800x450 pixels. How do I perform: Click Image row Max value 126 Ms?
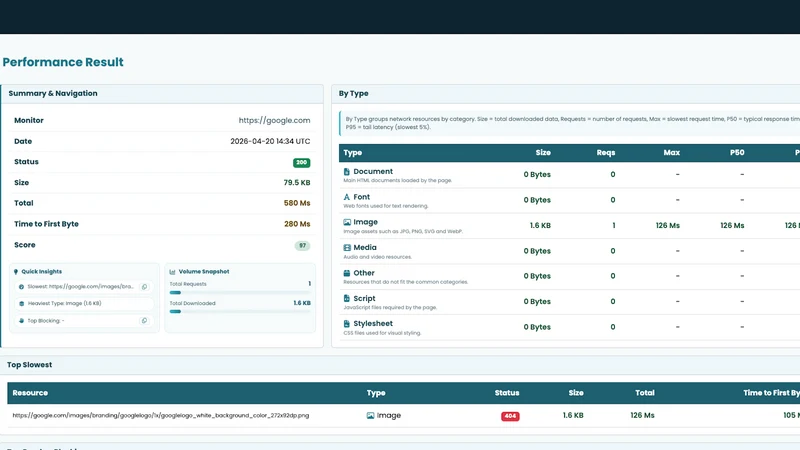[x=668, y=226]
